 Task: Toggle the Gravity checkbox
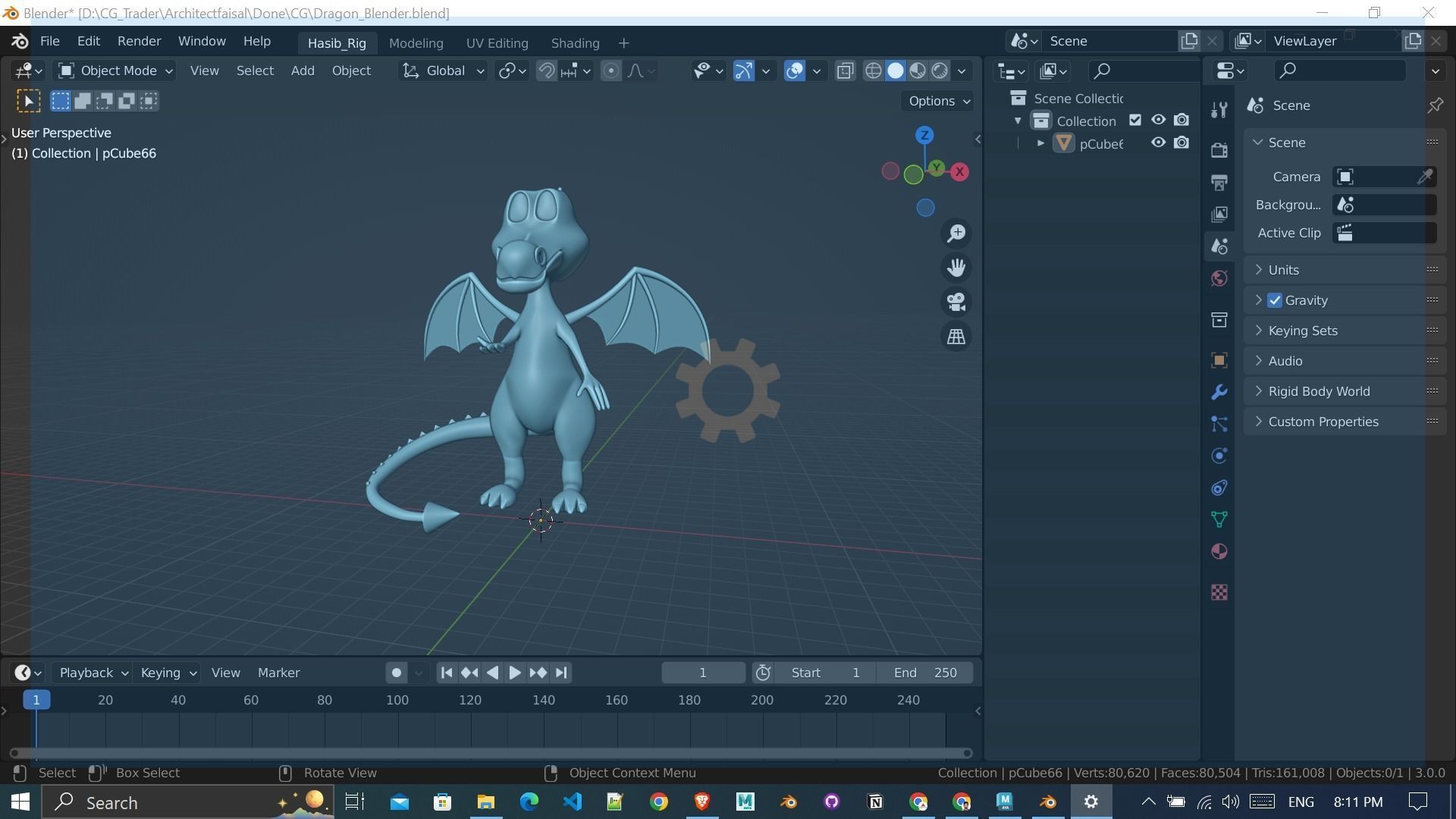(1275, 300)
